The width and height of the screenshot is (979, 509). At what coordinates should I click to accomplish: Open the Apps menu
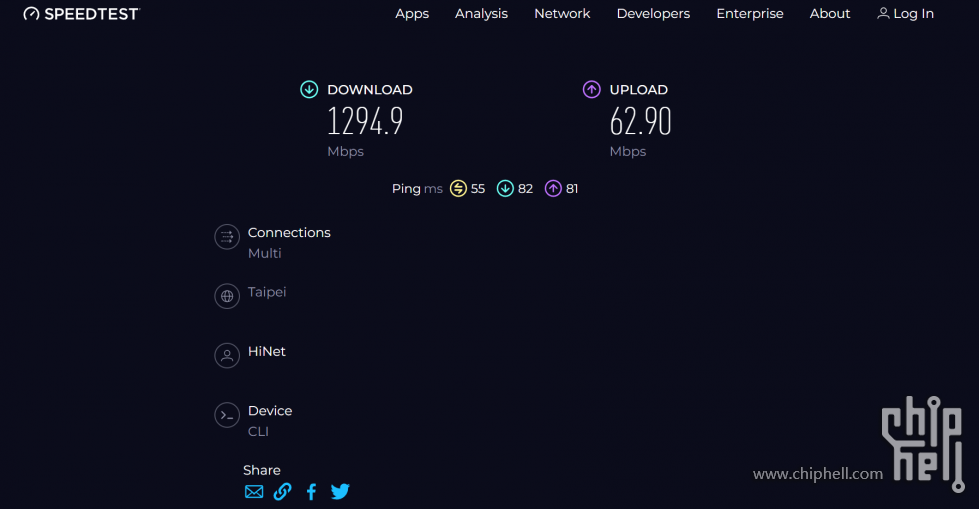point(412,14)
